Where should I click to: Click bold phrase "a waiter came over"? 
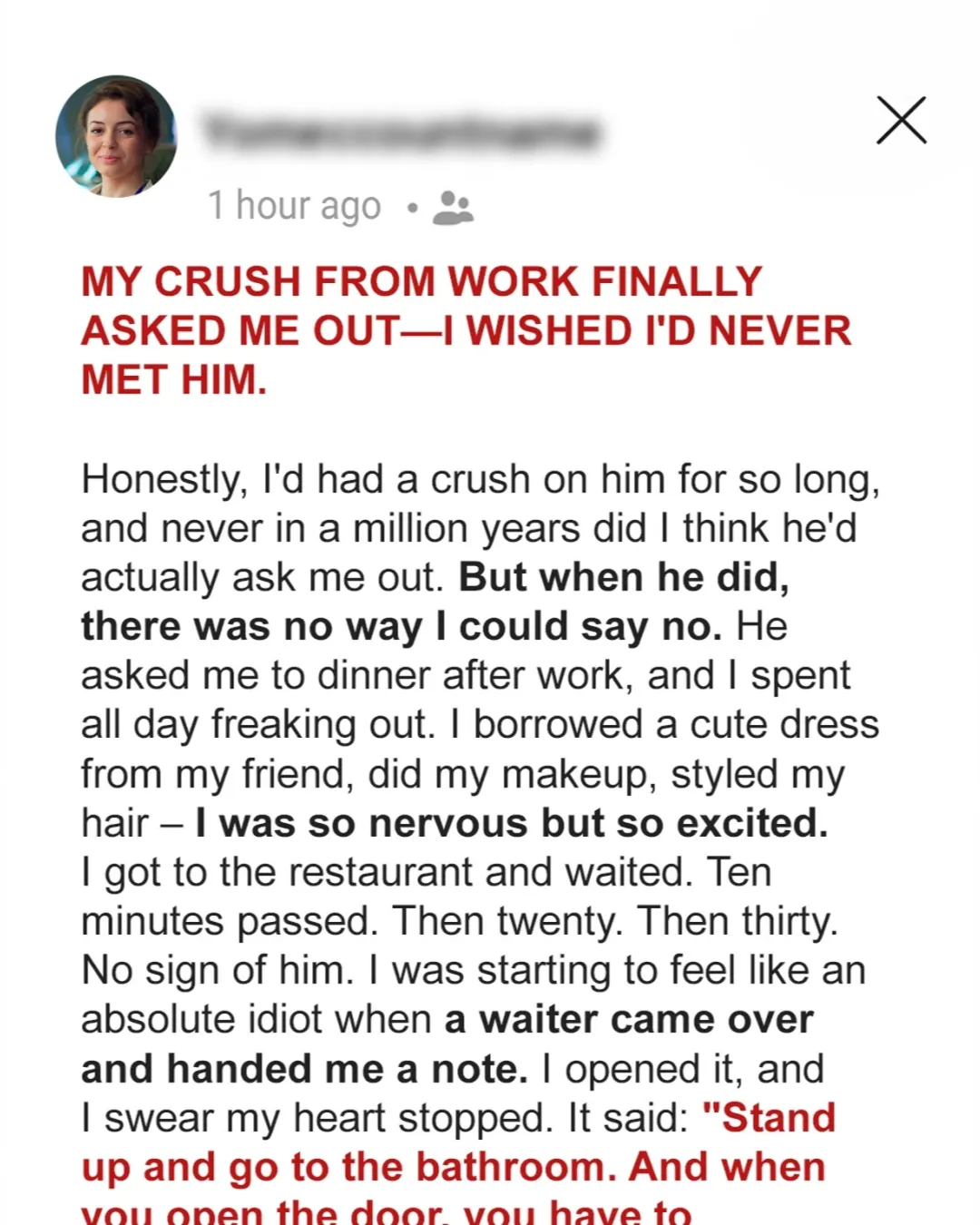[629, 1020]
